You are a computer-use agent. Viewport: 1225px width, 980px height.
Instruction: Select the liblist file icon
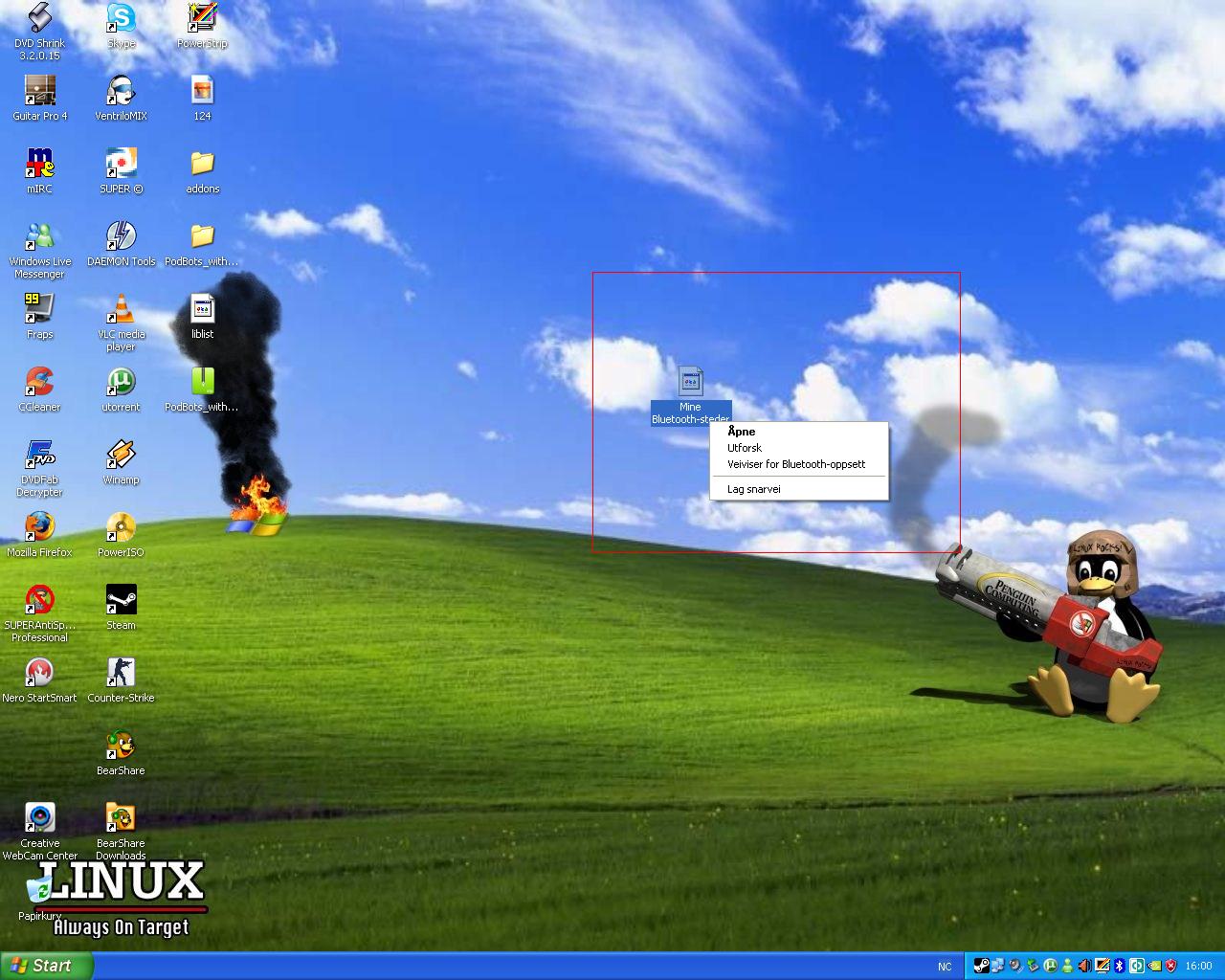(202, 316)
